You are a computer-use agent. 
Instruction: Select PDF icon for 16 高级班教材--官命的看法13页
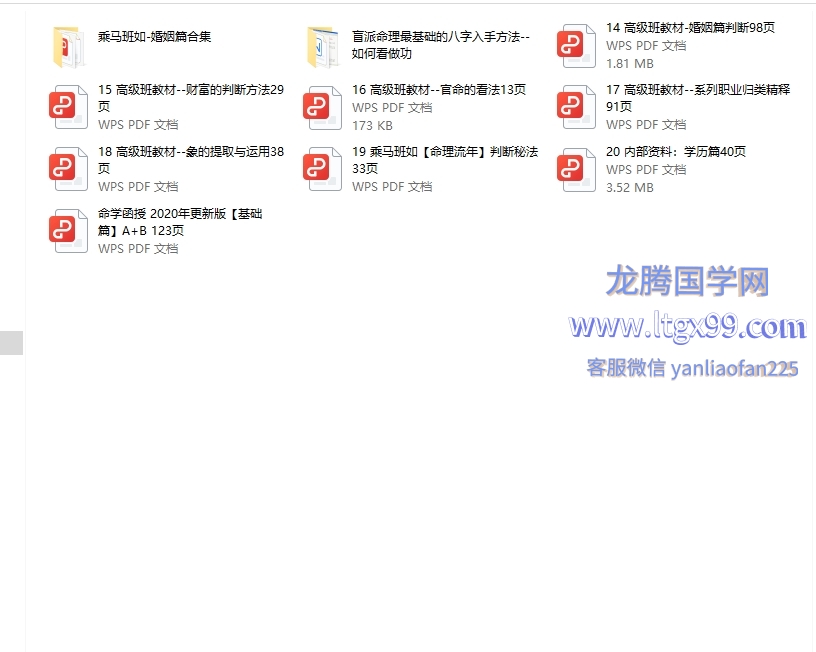322,108
